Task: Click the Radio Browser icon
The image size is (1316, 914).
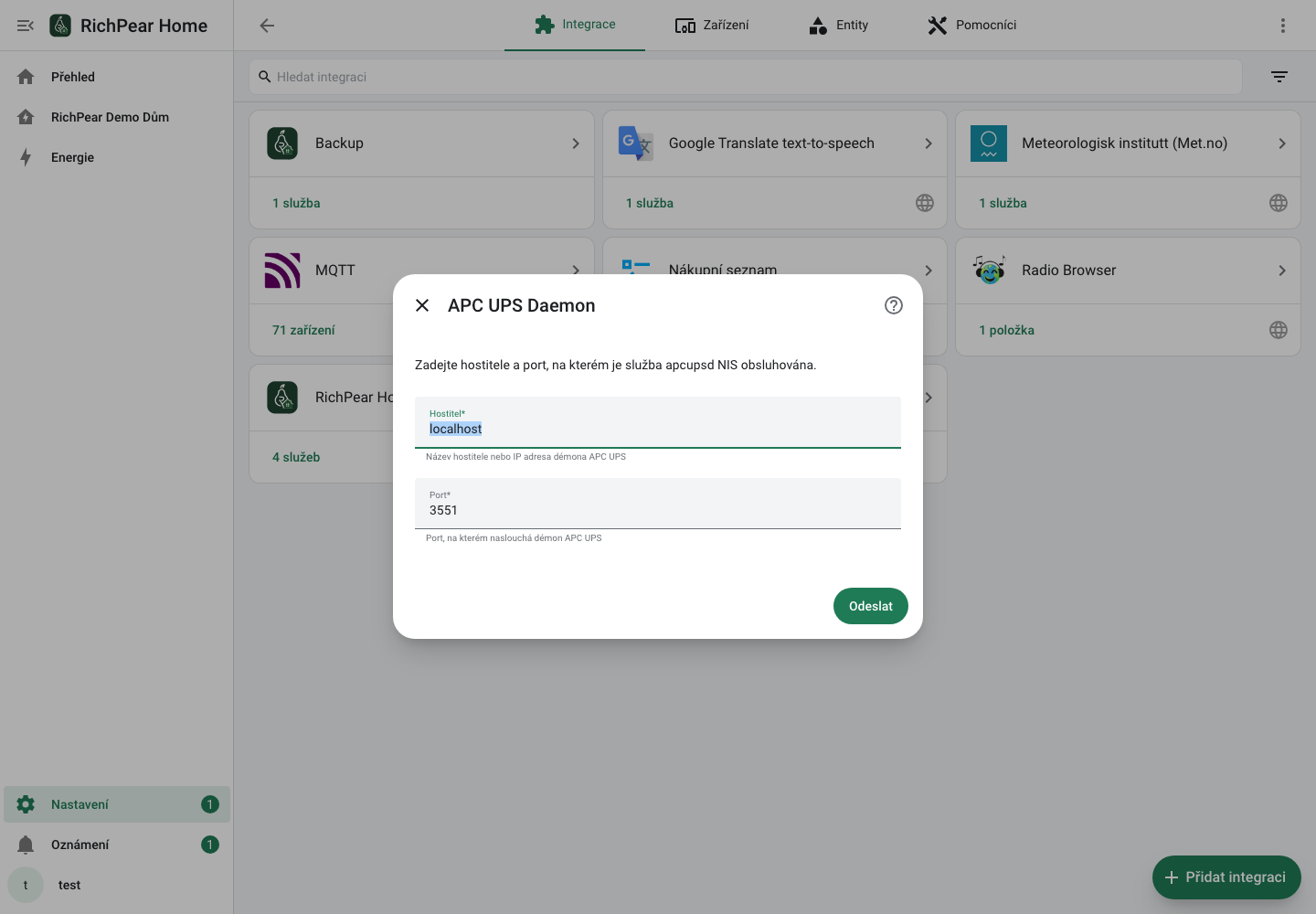Action: tap(989, 270)
